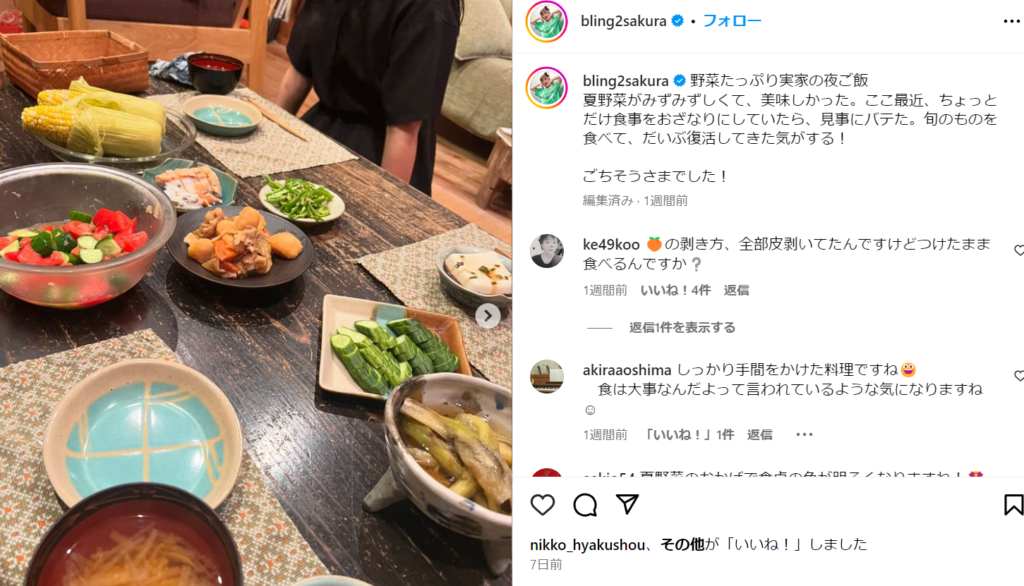Open ke49koo's avatar
The image size is (1024, 586).
pos(547,251)
